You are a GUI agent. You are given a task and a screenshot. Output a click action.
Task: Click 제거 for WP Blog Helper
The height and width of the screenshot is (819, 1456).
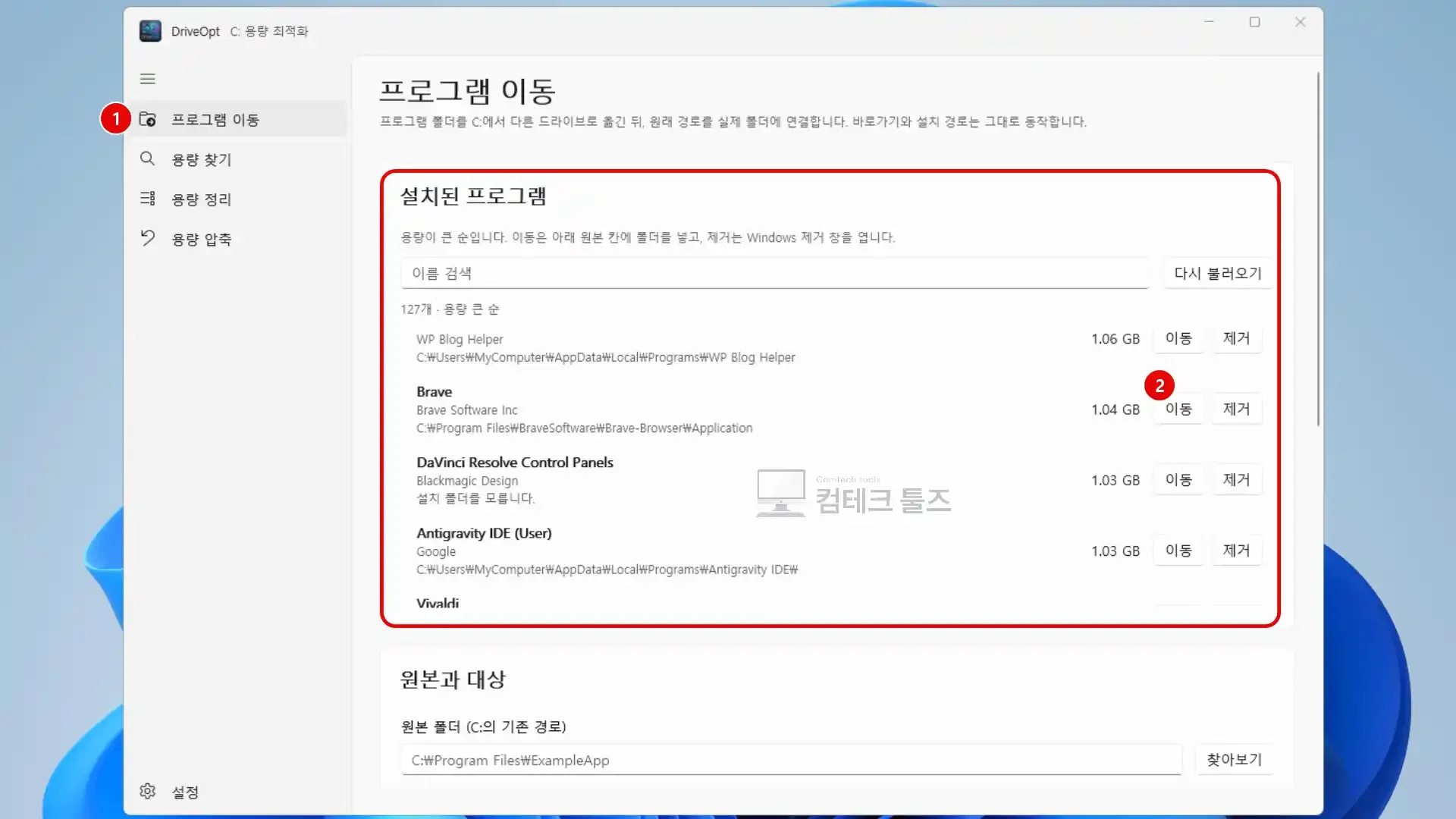tap(1236, 338)
